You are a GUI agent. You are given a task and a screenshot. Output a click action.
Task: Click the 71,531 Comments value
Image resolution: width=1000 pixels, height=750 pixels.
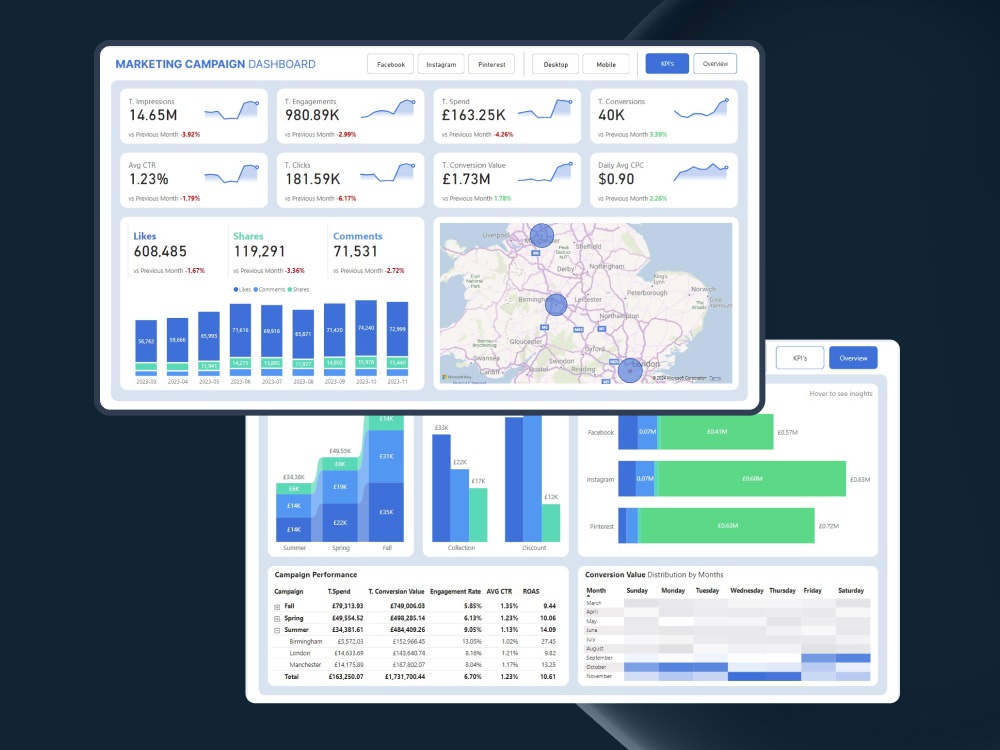click(355, 252)
